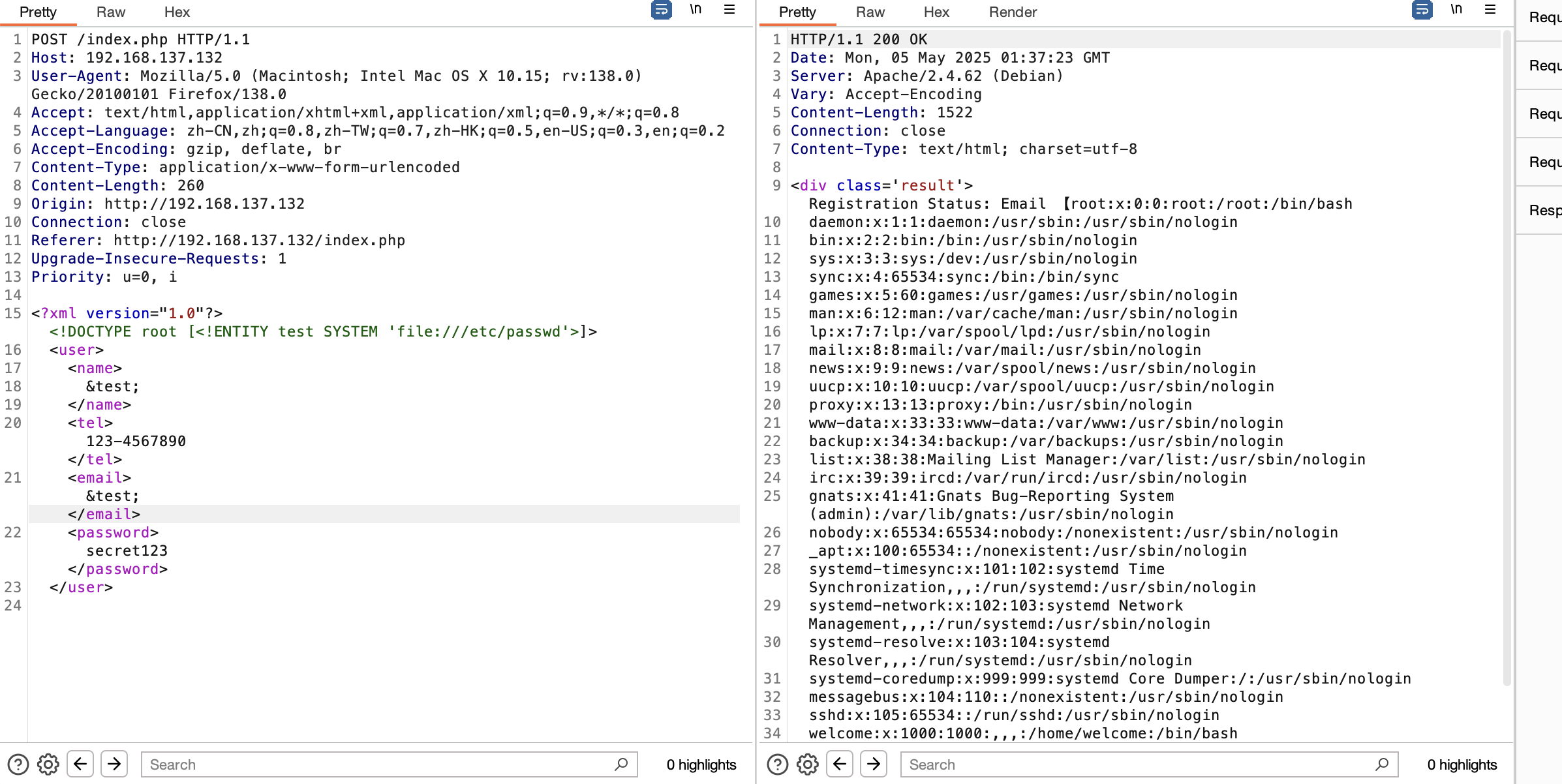Click the 'Accept-Language' request header line
The width and height of the screenshot is (1562, 784).
(x=378, y=131)
